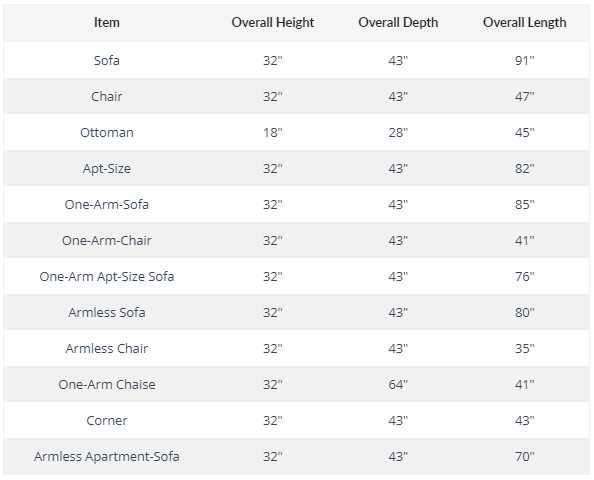This screenshot has width=594, height=480.
Task: Select the One-Arm-Chair item cell
Action: (107, 240)
